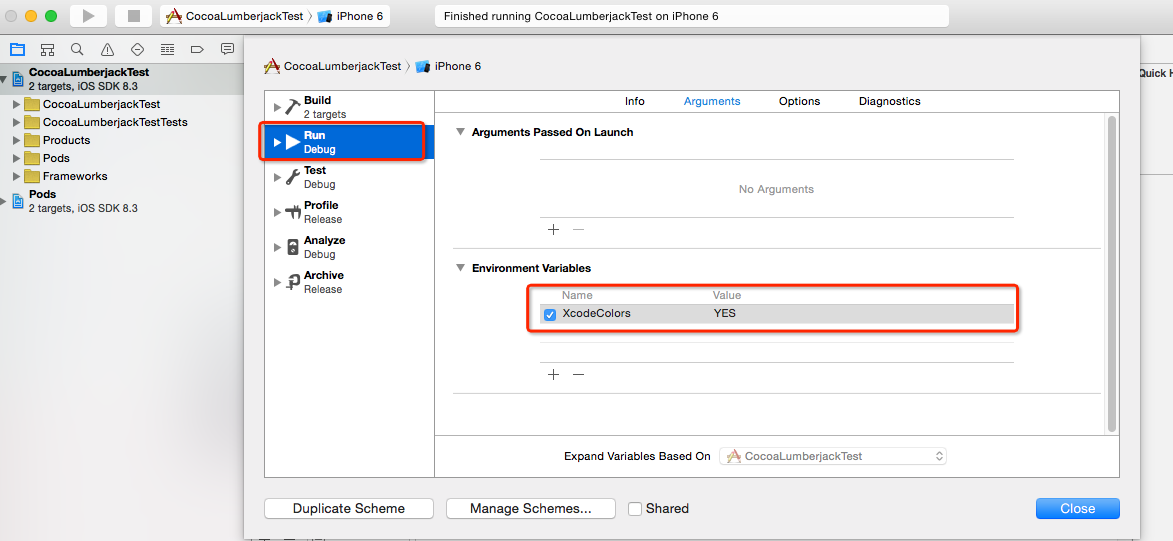Click the Duplicate Scheme button
The height and width of the screenshot is (541, 1173).
[x=349, y=509]
